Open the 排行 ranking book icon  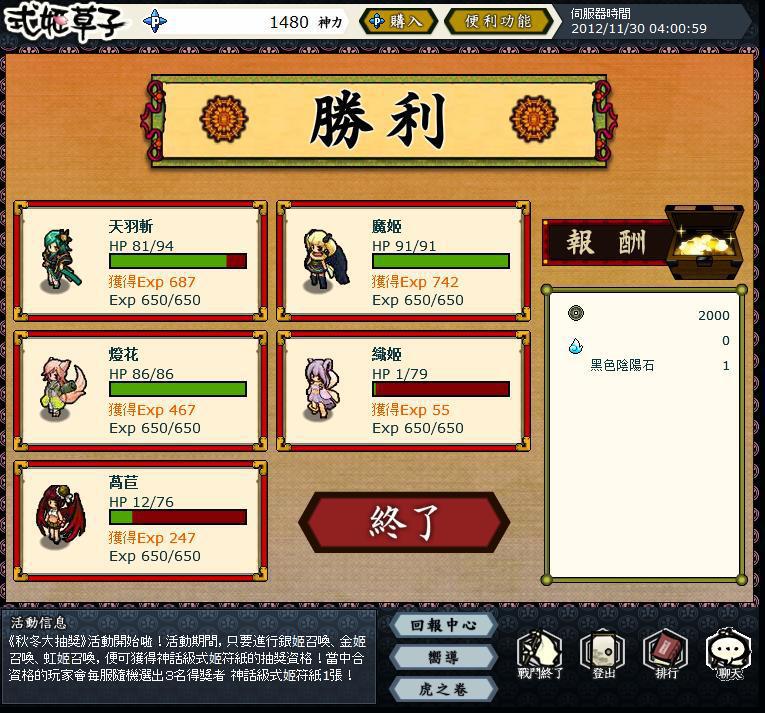coord(666,653)
